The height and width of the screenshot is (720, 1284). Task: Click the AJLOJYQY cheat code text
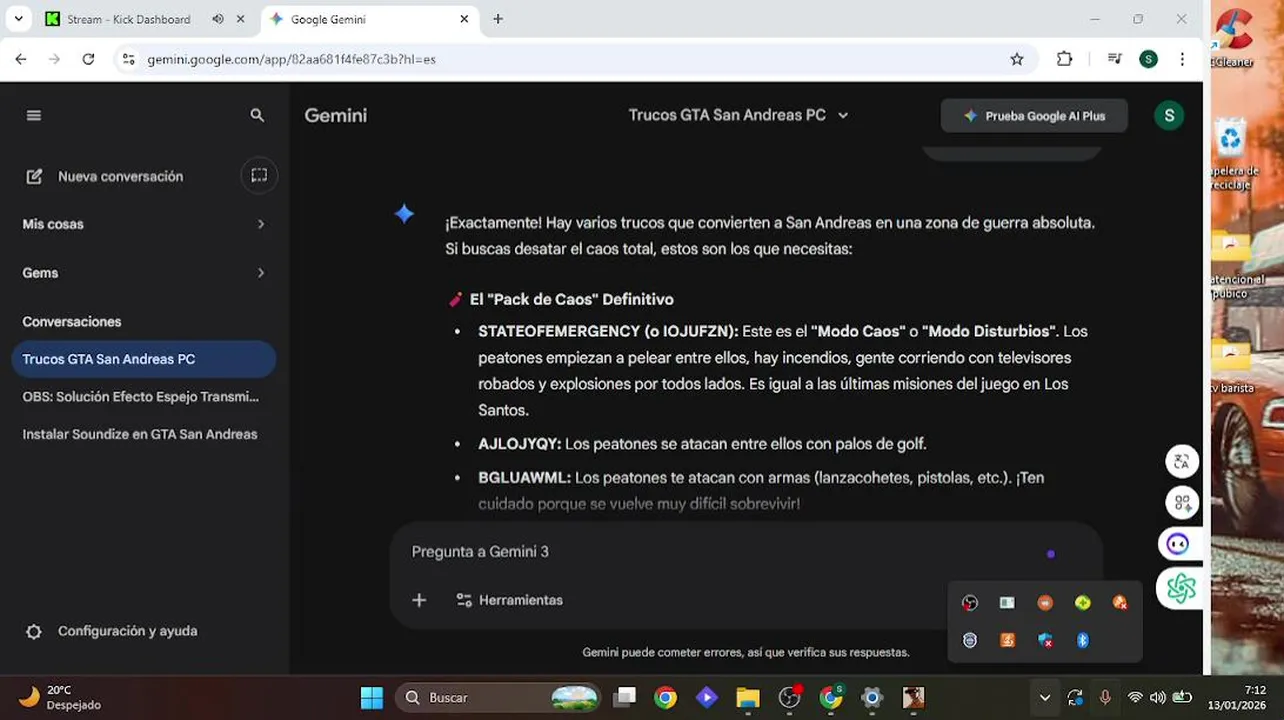coord(520,444)
